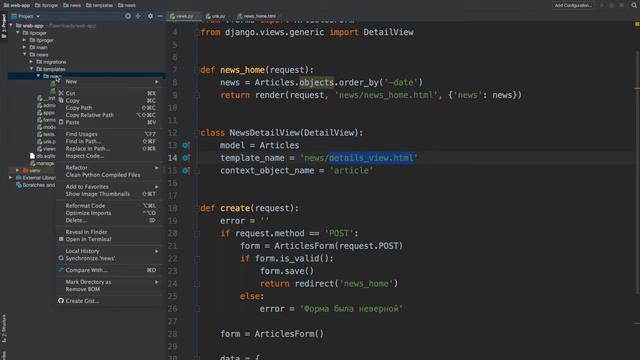Click the override gutter icon on line 13
The width and height of the screenshot is (640, 360).
click(x=185, y=145)
